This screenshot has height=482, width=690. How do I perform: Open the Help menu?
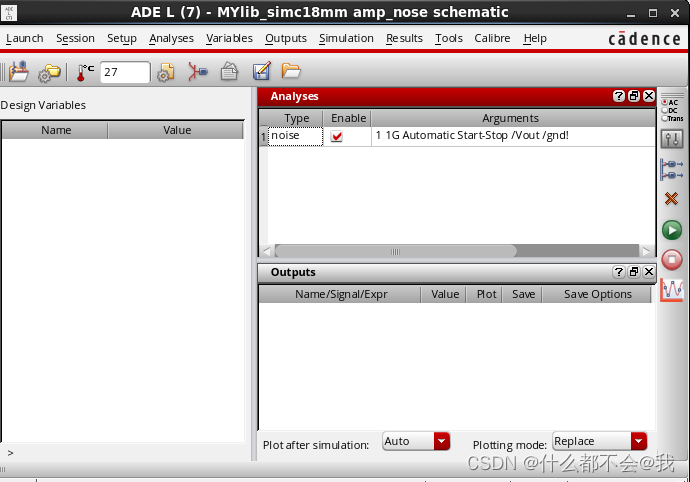point(535,38)
